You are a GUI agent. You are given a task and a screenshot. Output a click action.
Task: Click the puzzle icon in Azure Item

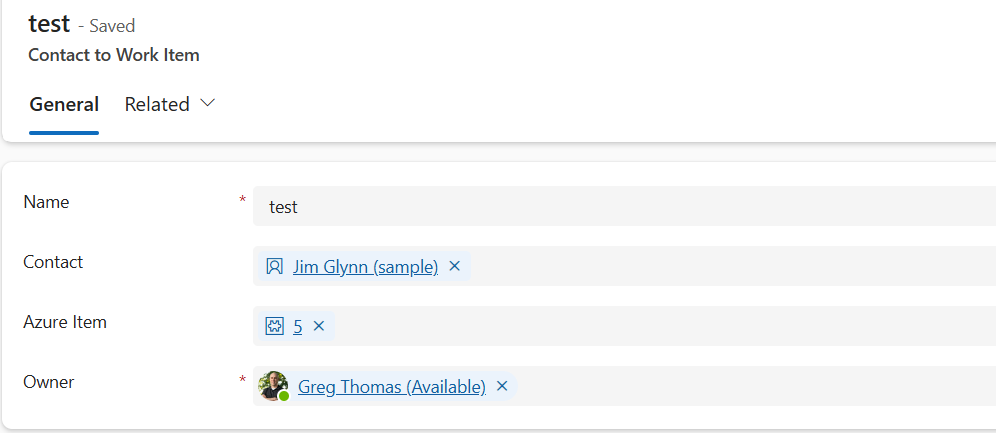pyautogui.click(x=274, y=326)
